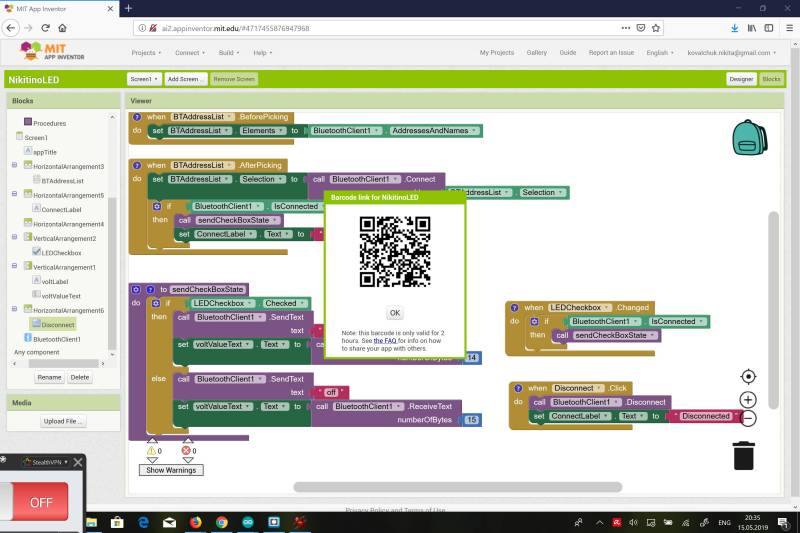Open help icon on Disconnect.Click block
Viewport: 800px width, 533px height.
(x=518, y=388)
